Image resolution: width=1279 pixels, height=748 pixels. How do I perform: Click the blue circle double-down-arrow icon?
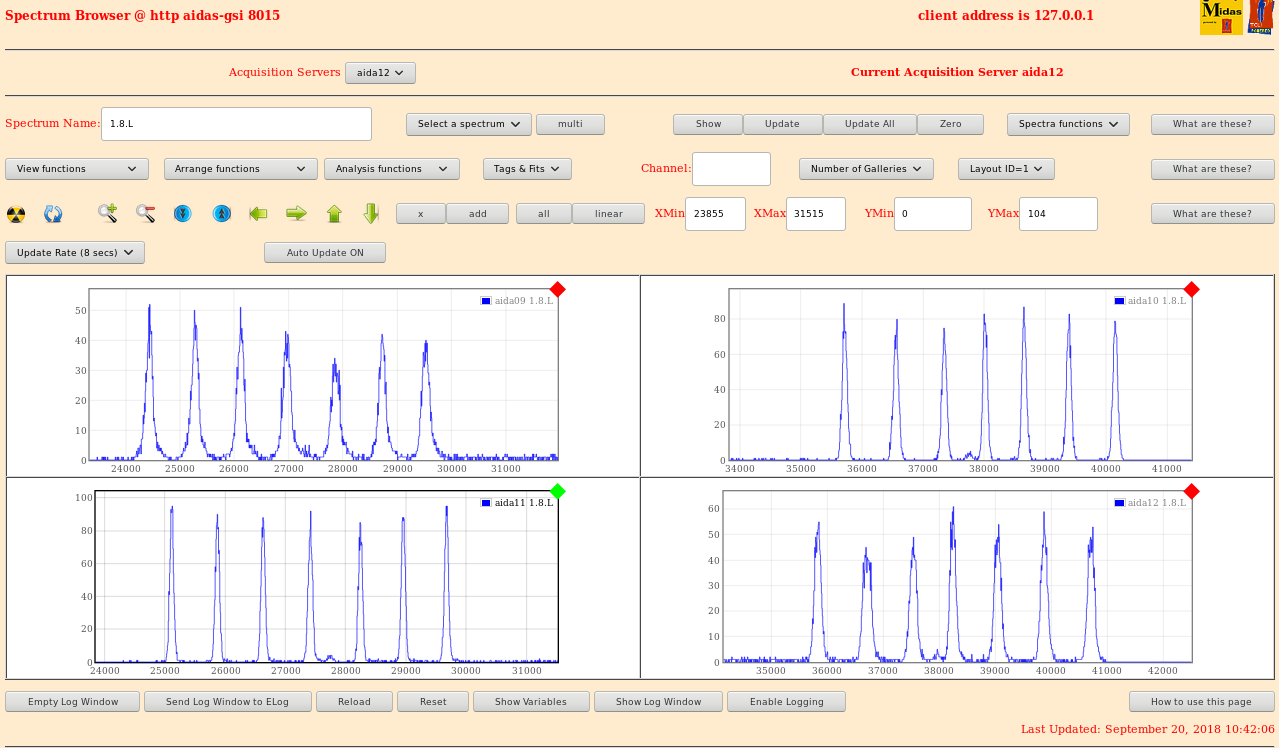[x=182, y=213]
